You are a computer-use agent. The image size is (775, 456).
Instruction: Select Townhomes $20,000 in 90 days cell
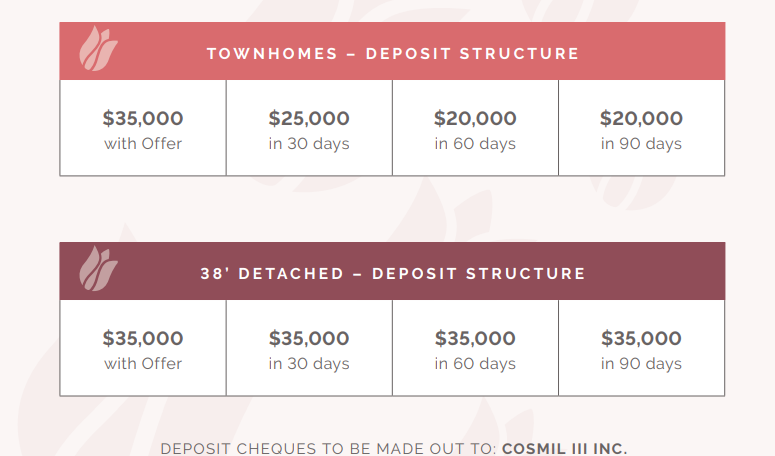(x=641, y=129)
